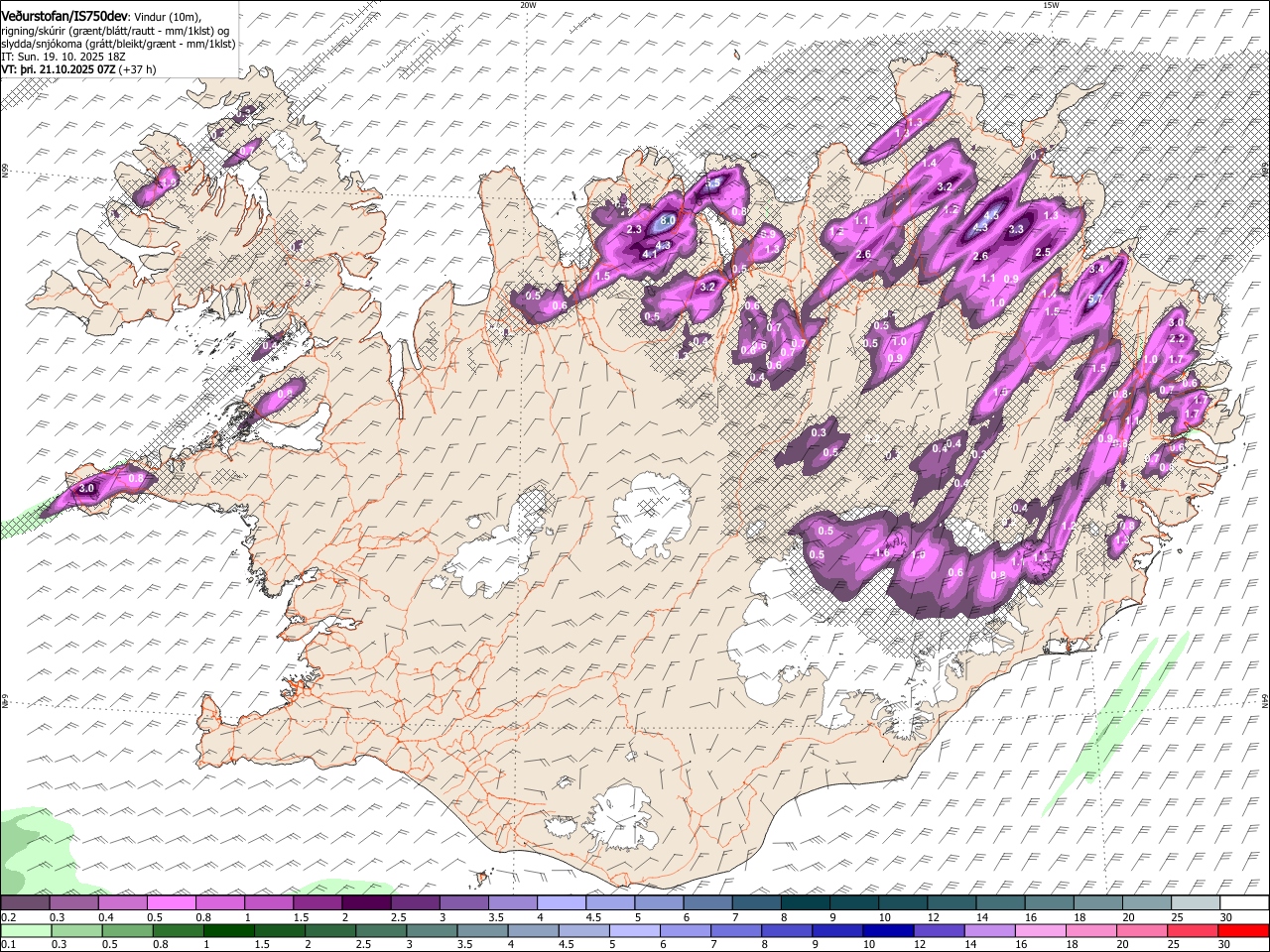Select the 0.1 pale green swatch in lower scale
1270x952 pixels.
(x=26, y=931)
